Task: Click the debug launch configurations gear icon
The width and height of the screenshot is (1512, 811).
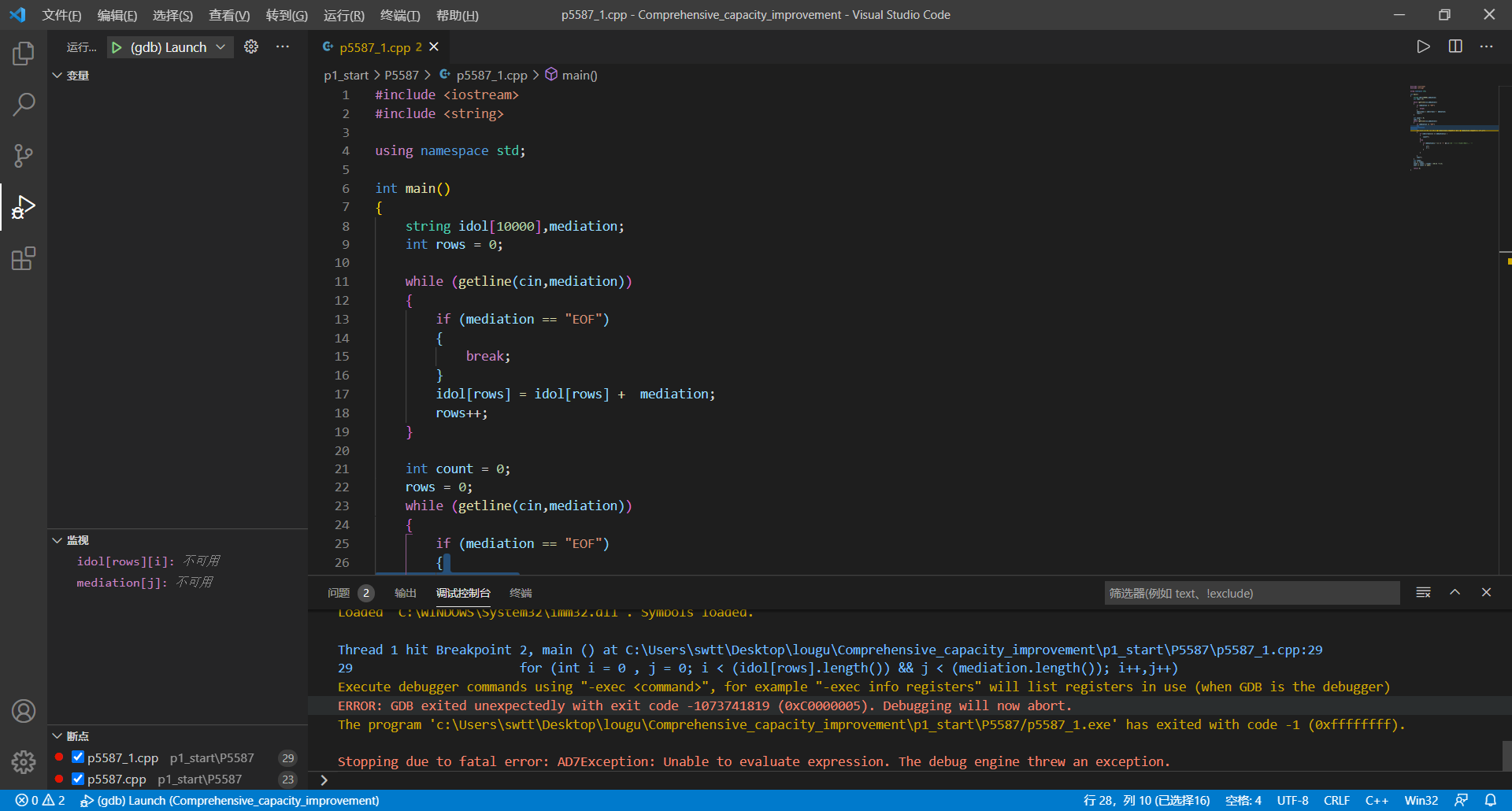Action: tap(251, 46)
